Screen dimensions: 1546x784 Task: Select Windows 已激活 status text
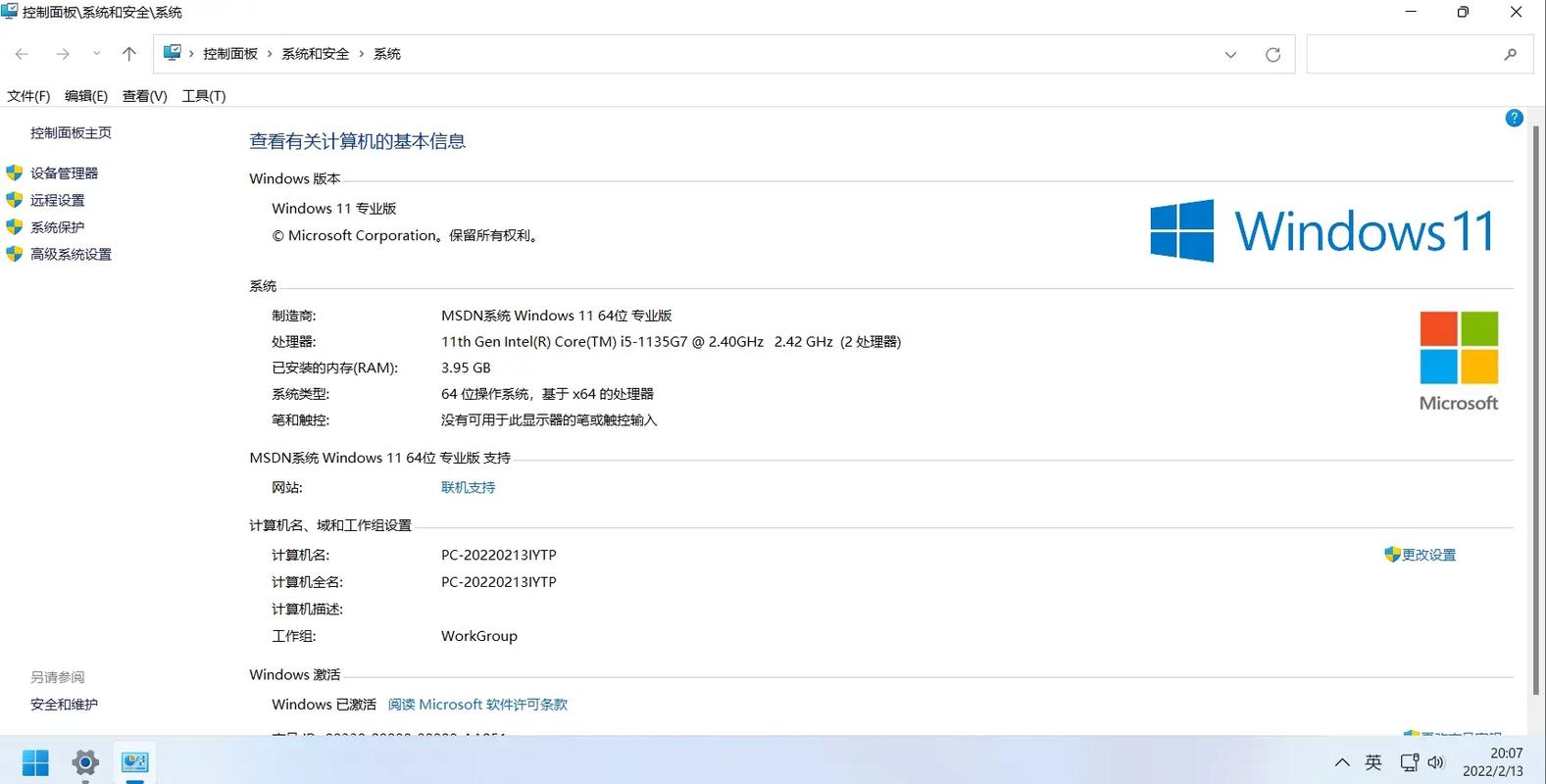tap(324, 705)
